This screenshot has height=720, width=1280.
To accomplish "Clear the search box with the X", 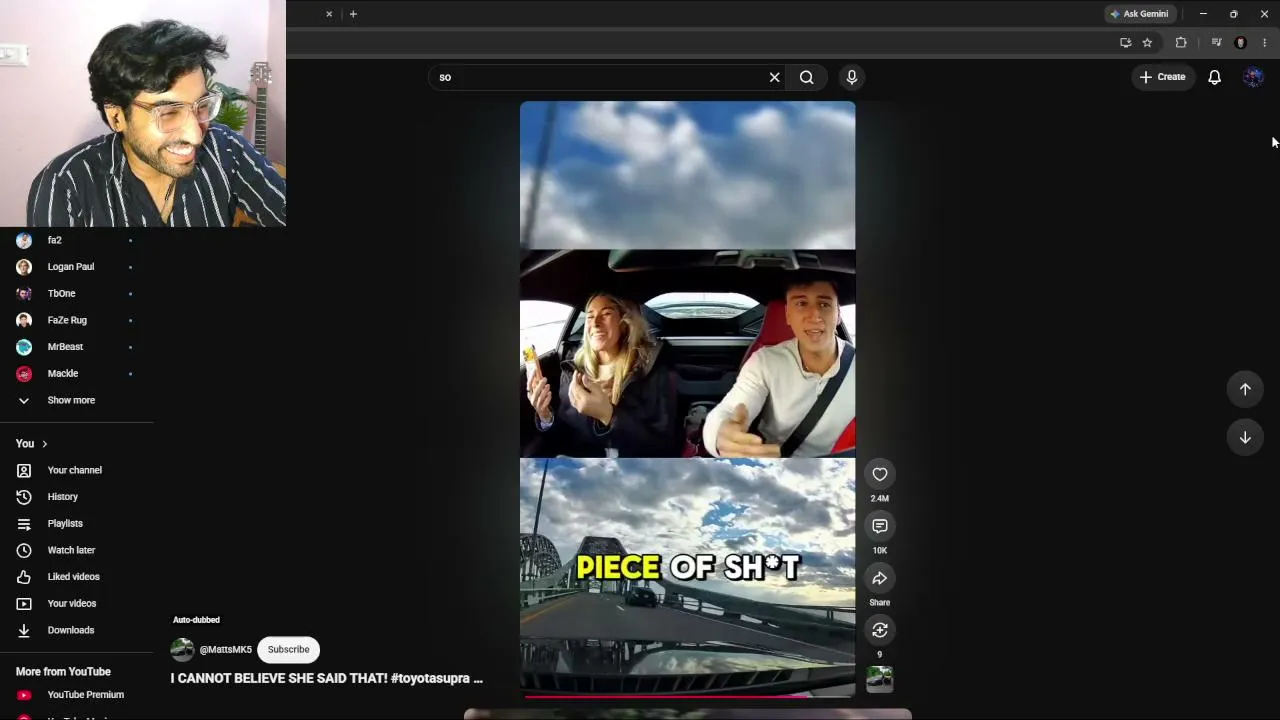I will tap(774, 77).
